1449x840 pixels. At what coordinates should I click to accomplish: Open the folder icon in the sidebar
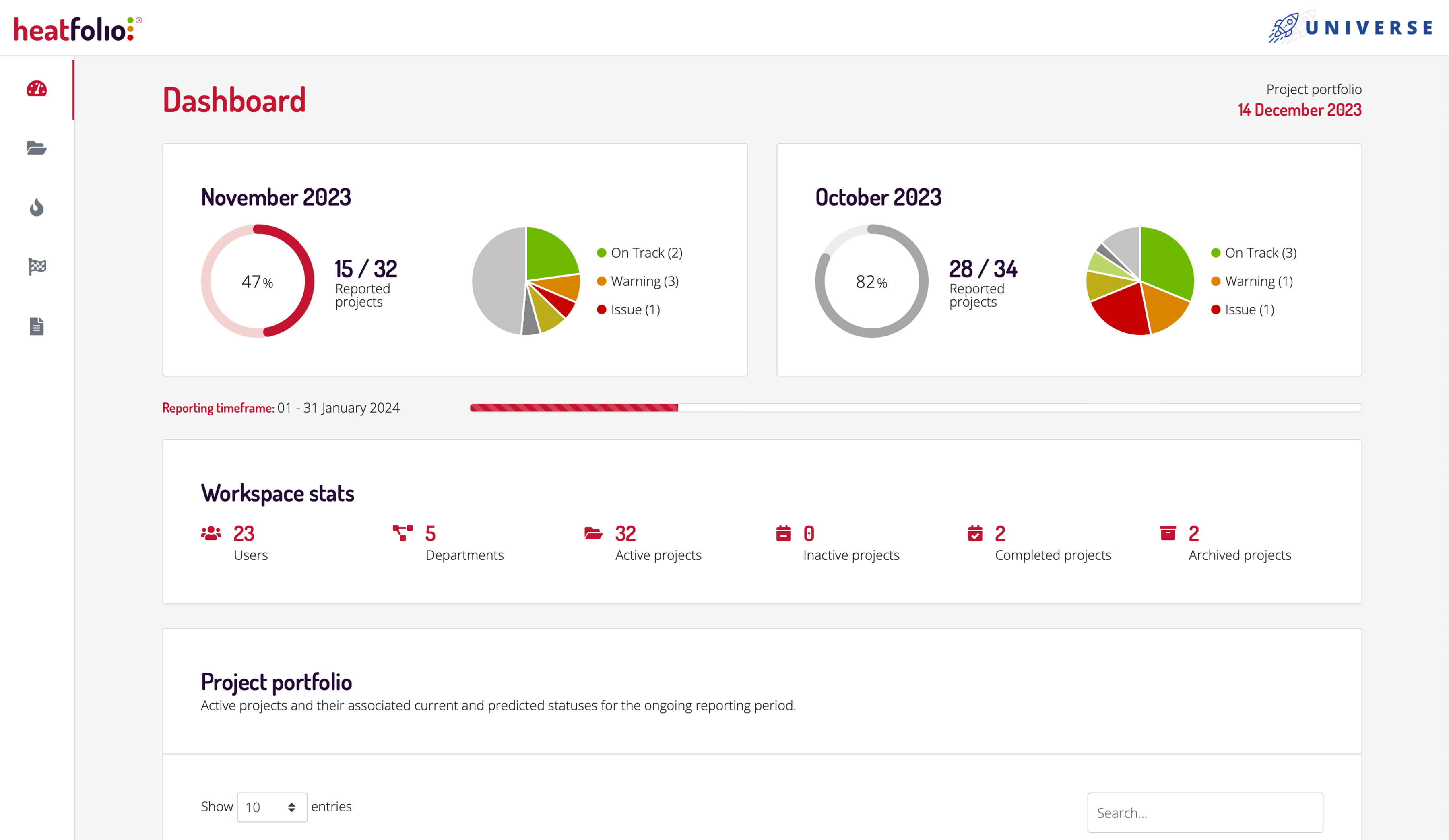coord(37,148)
